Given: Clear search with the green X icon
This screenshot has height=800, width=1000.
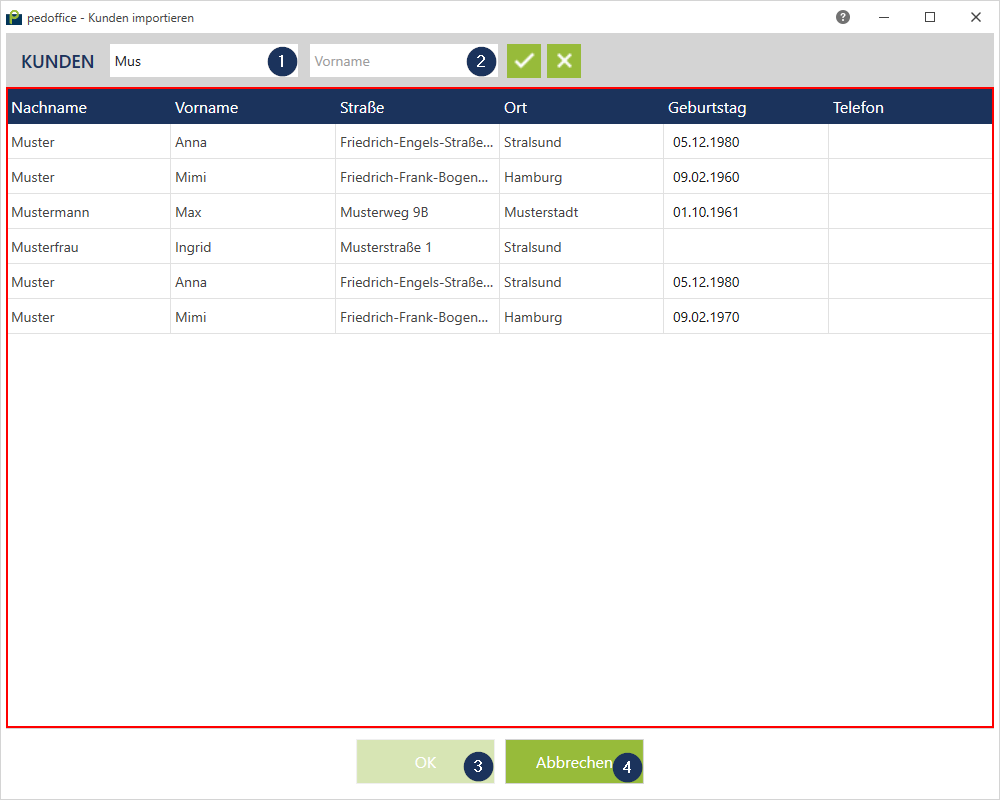Looking at the screenshot, I should (x=564, y=61).
